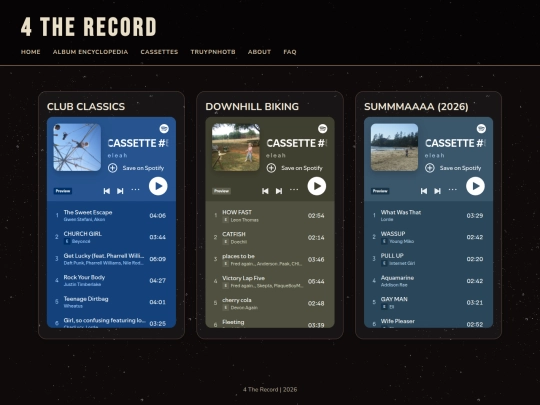
Task: Save Downhill Biking playlist on Spotify
Action: 294,168
